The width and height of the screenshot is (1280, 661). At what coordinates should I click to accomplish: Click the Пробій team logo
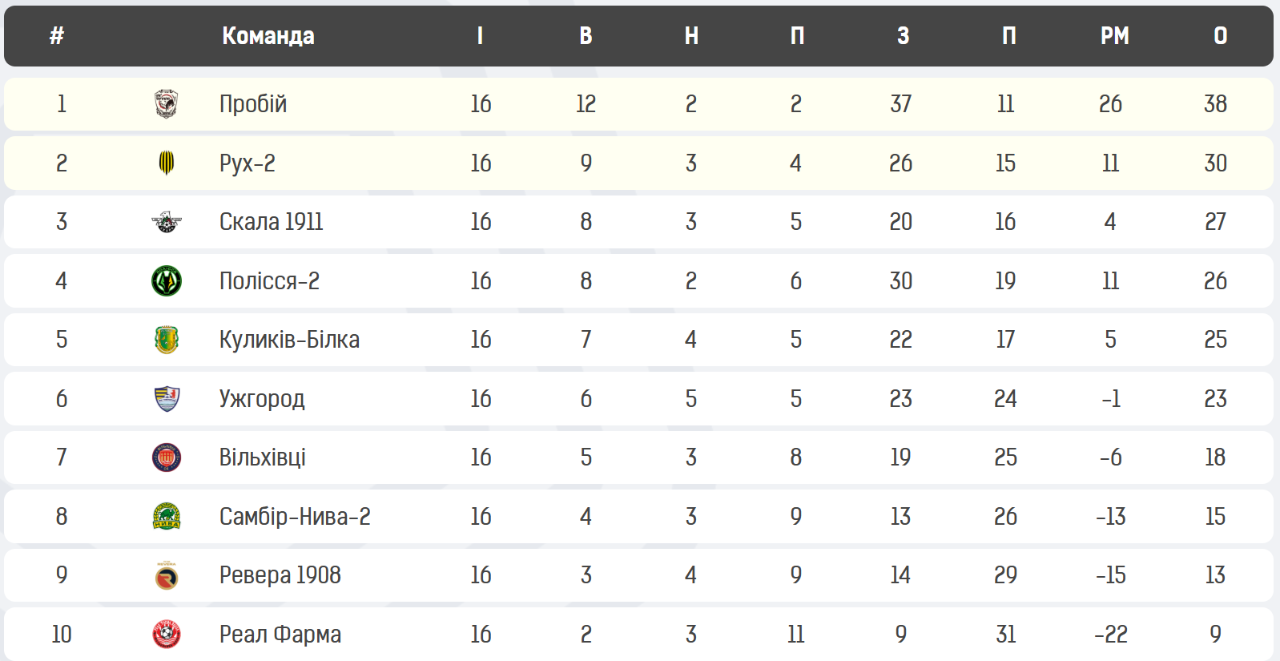(x=167, y=104)
